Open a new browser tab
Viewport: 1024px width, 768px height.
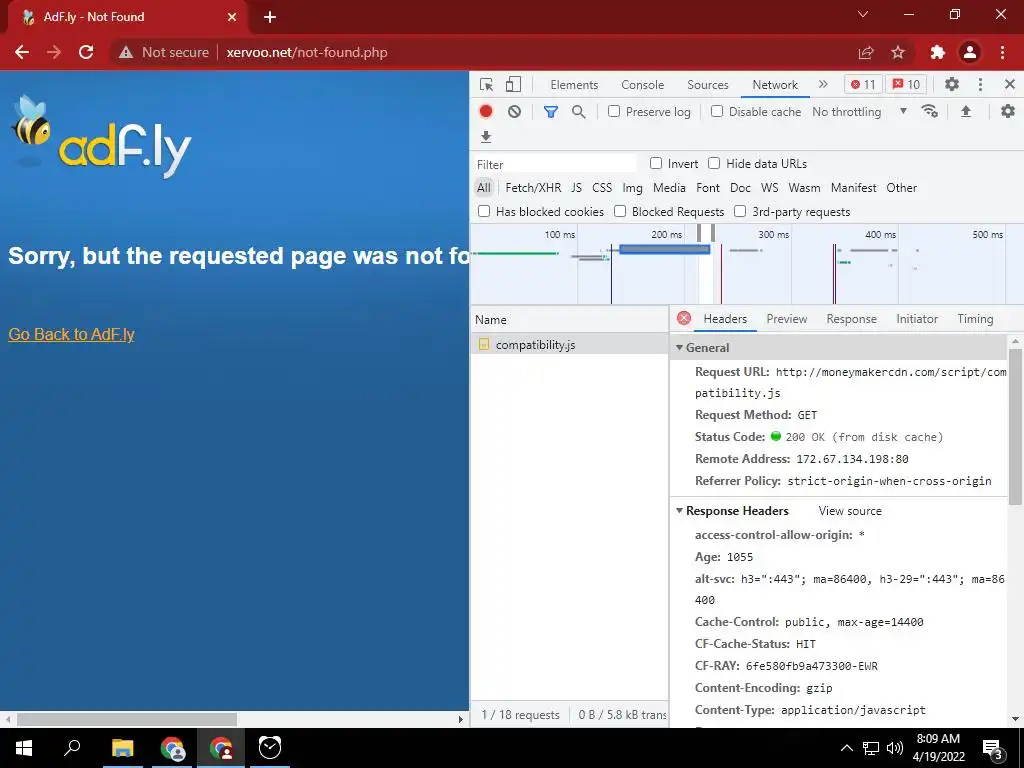tap(270, 17)
